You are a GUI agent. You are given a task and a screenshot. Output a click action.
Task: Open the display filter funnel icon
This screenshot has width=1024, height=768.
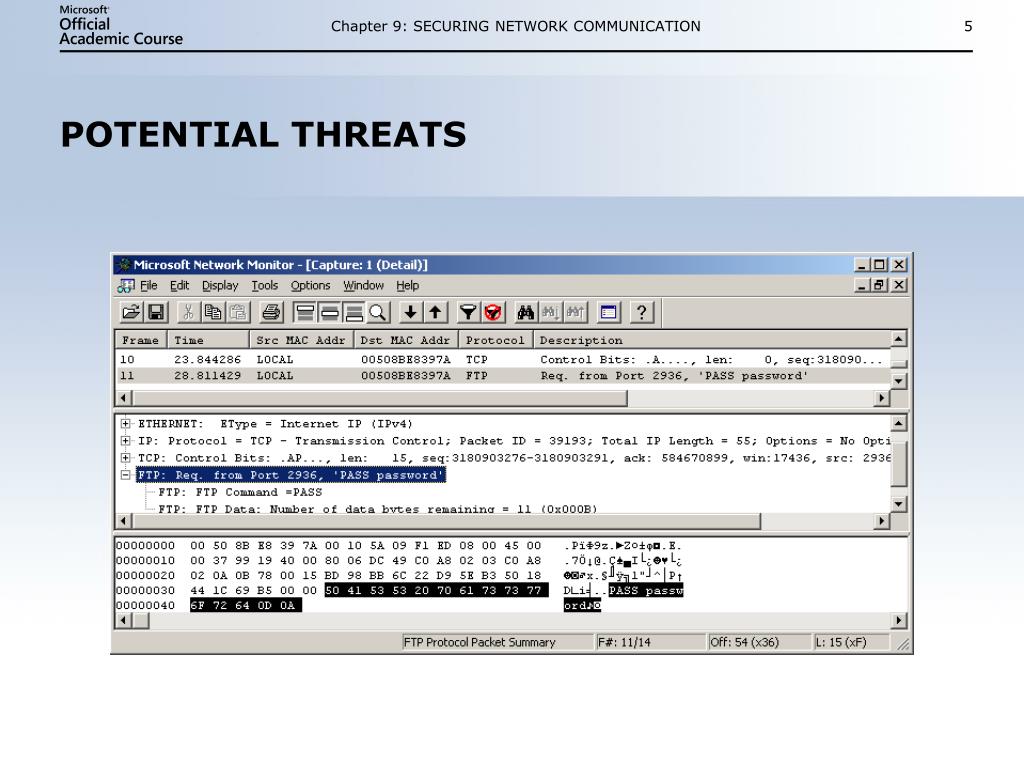click(x=468, y=313)
